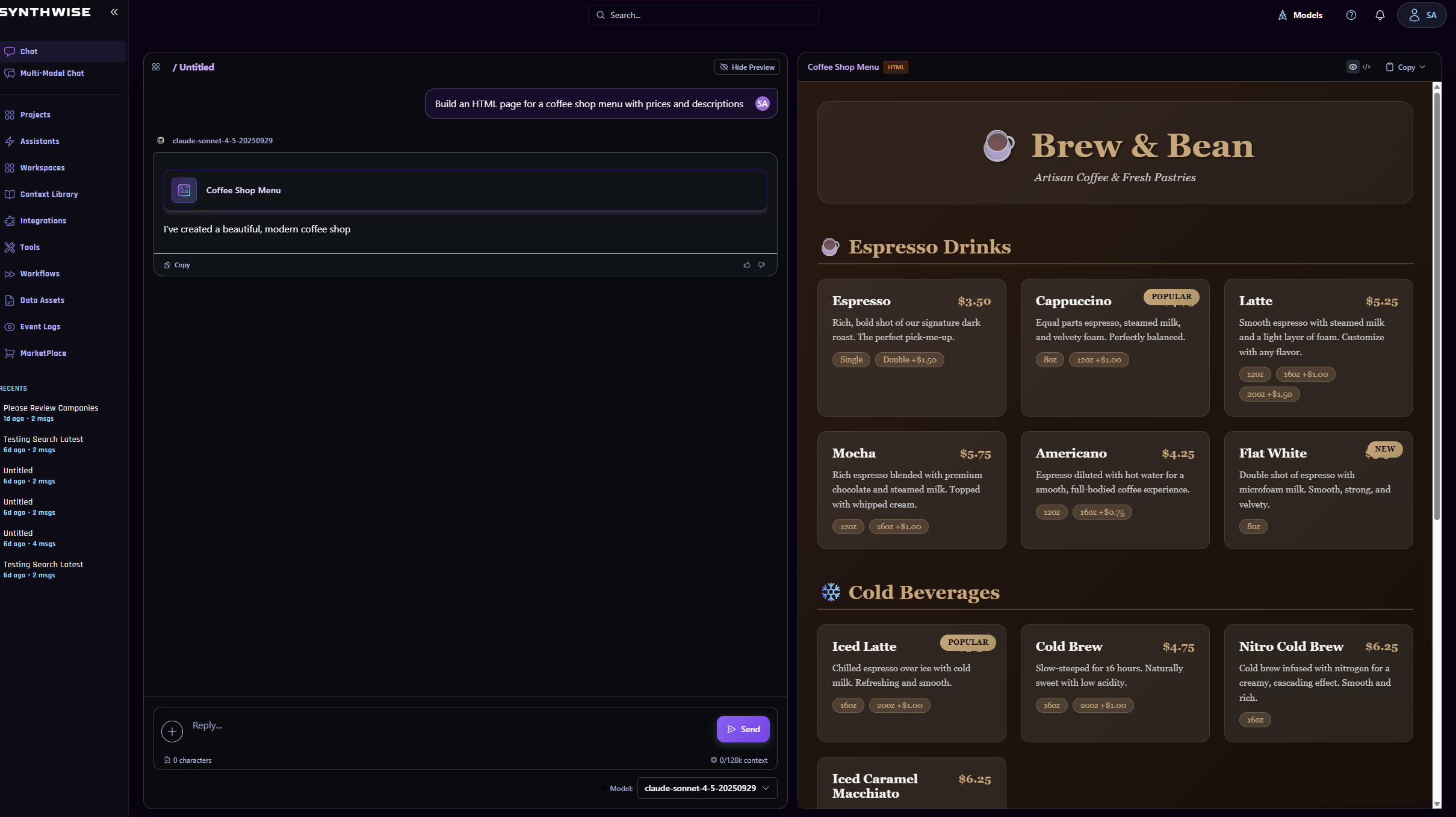Give a thumbs up to the response
The width and height of the screenshot is (1456, 817).
point(746,265)
